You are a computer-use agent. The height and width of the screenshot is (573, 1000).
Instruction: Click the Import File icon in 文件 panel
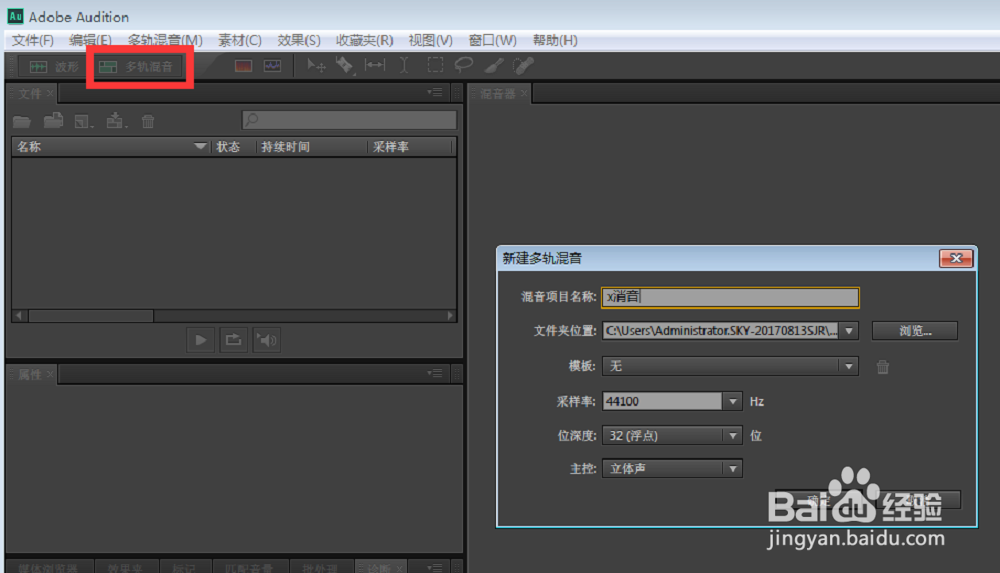click(x=53, y=121)
